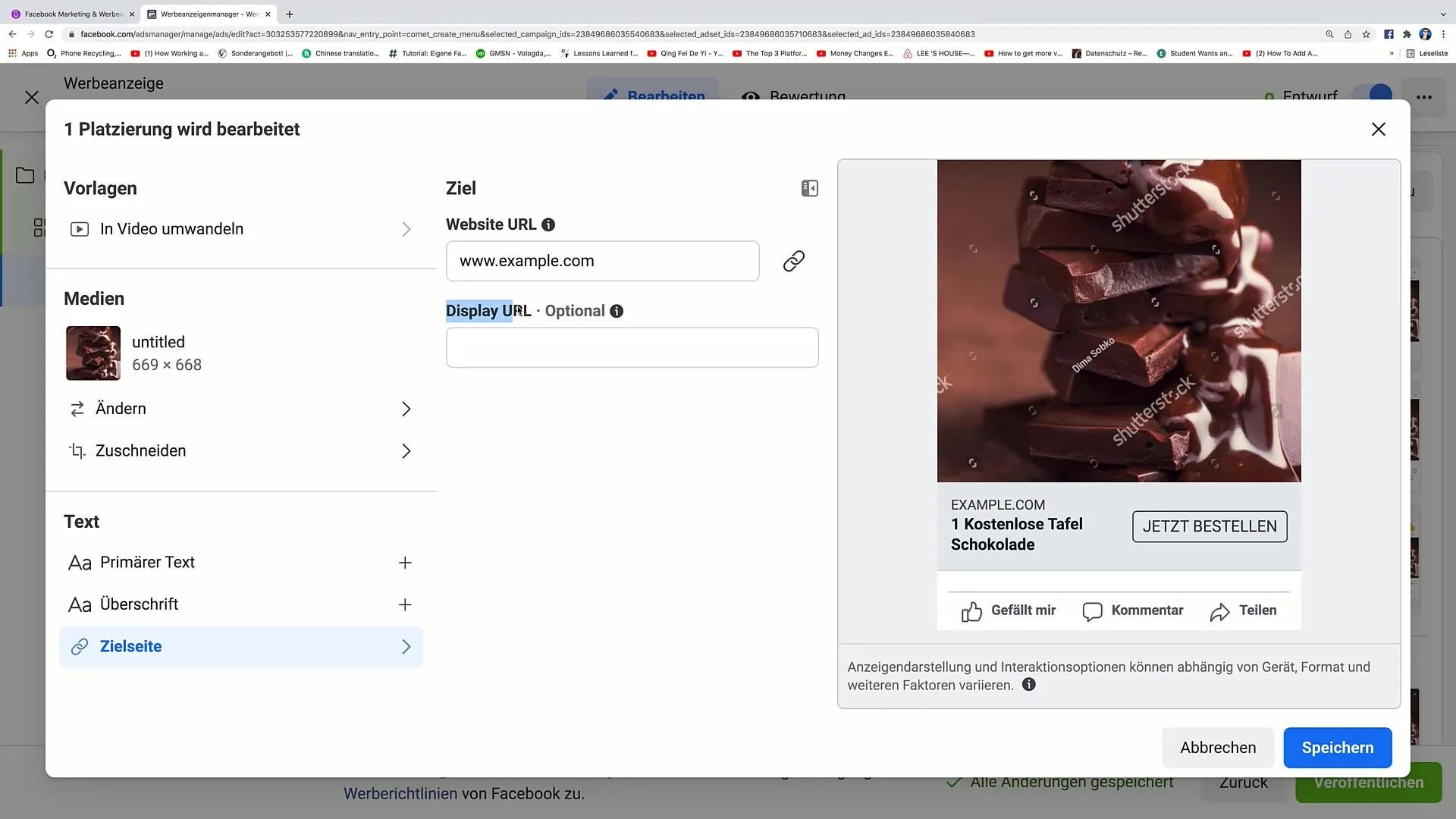Image resolution: width=1456 pixels, height=819 pixels.
Task: Focus the empty Display URL field
Action: tap(632, 347)
